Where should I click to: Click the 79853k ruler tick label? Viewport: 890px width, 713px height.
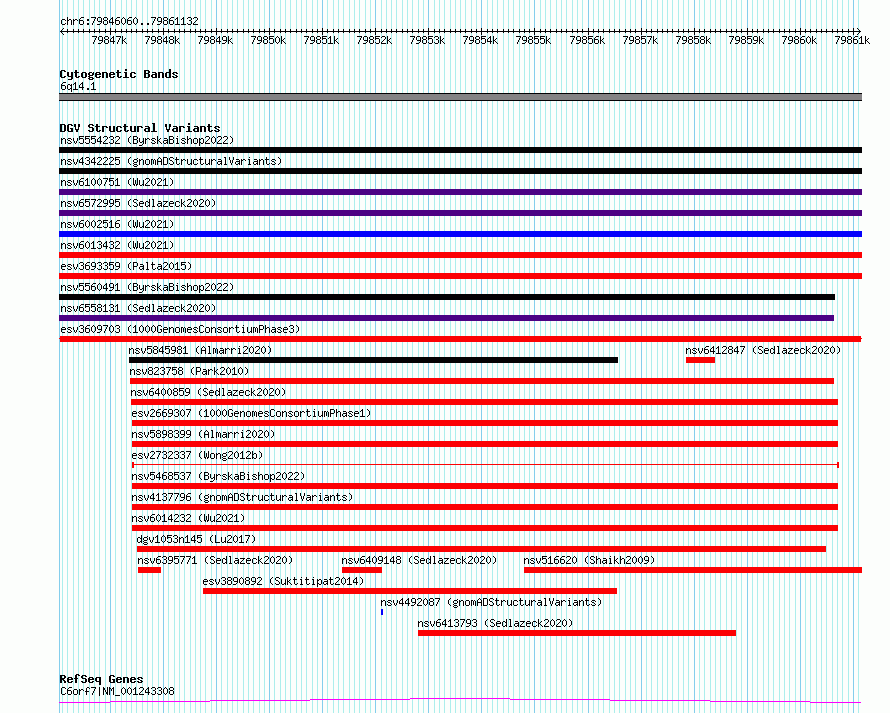427,40
